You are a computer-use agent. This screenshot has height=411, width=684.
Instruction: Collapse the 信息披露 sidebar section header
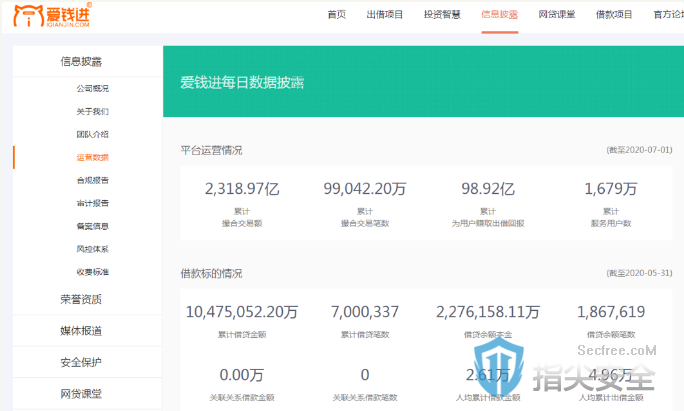[81, 62]
